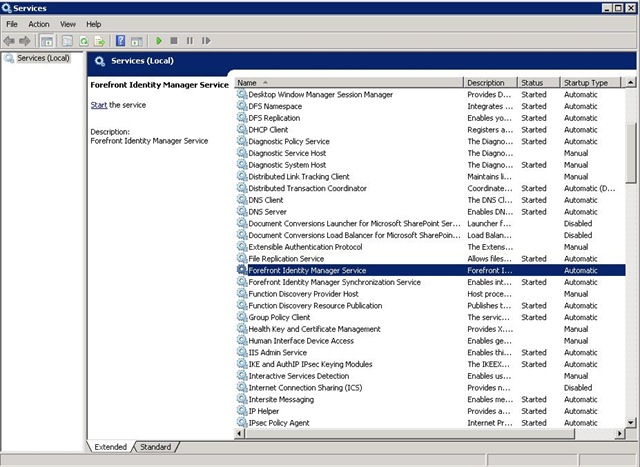Open the Action menu
Image resolution: width=640 pixels, height=467 pixels.
click(x=39, y=24)
